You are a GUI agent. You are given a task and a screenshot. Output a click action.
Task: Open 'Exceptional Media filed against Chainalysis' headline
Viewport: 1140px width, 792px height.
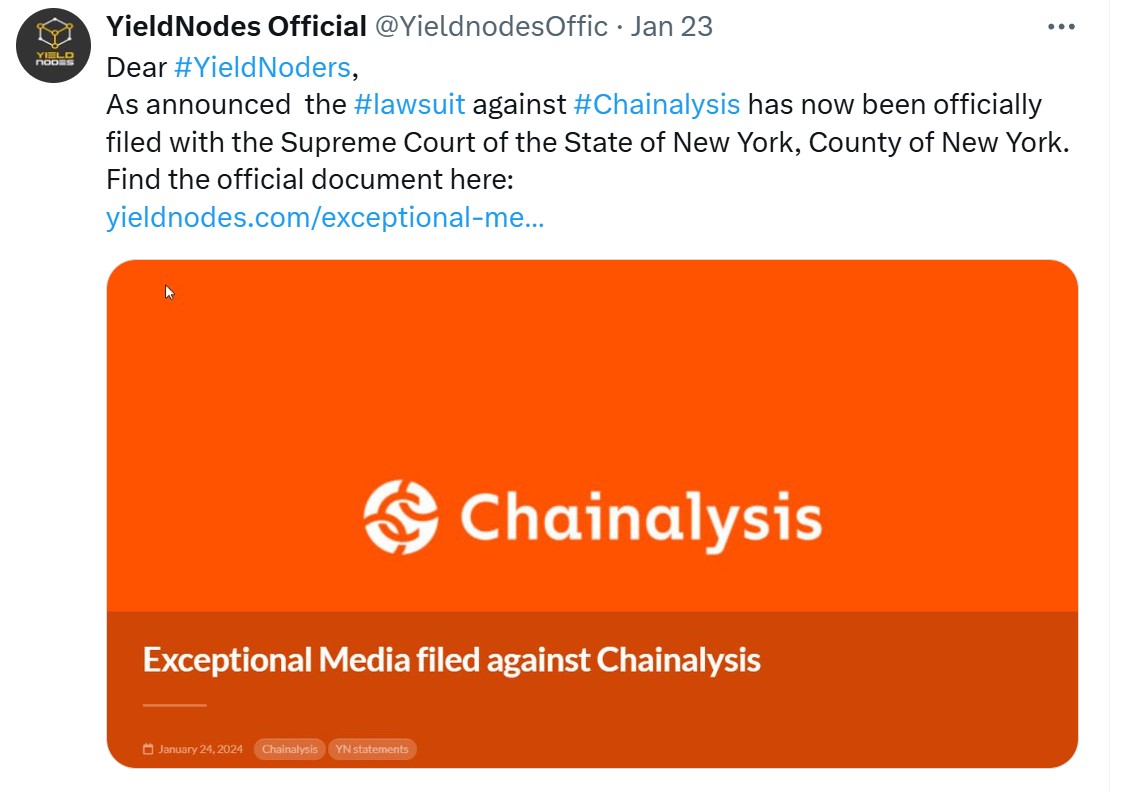click(x=451, y=660)
